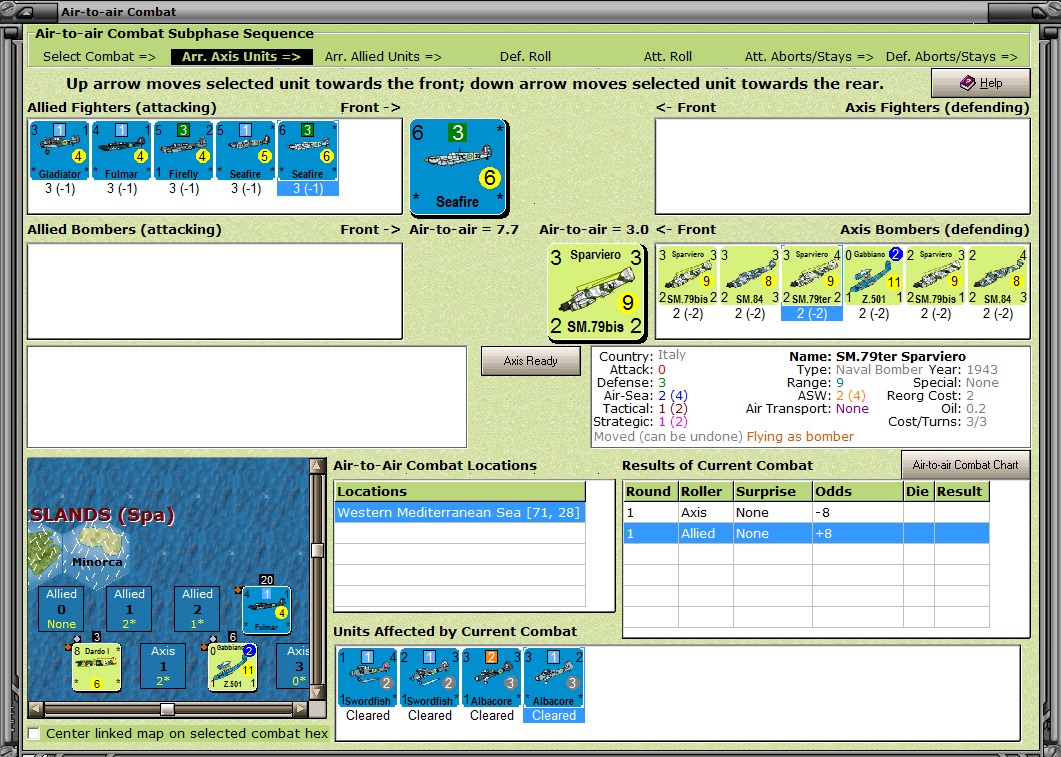Click the SM.79ter Sparviero name in details panel
1061x757 pixels.
[x=901, y=357]
